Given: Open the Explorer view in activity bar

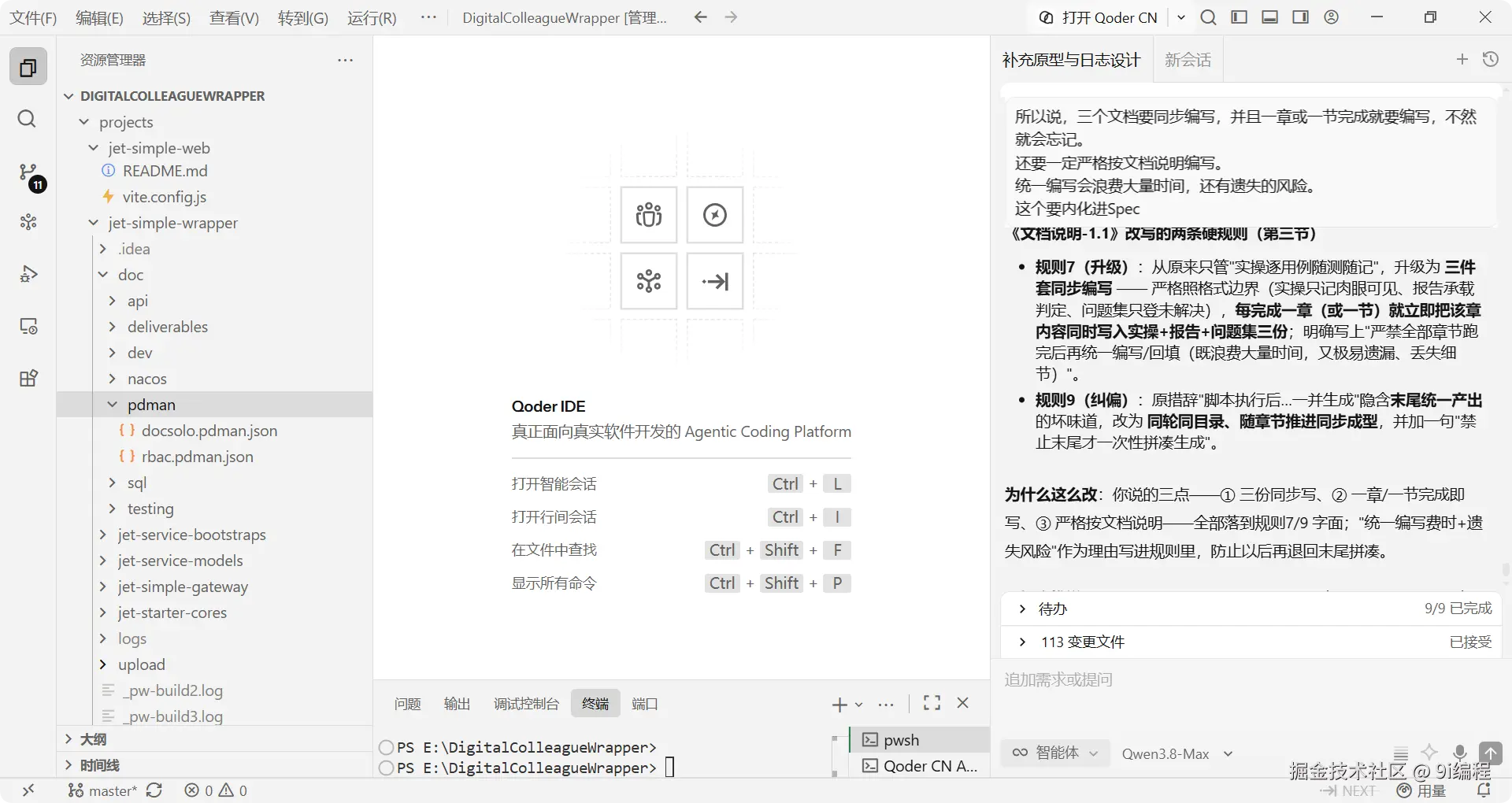Looking at the screenshot, I should click(28, 68).
